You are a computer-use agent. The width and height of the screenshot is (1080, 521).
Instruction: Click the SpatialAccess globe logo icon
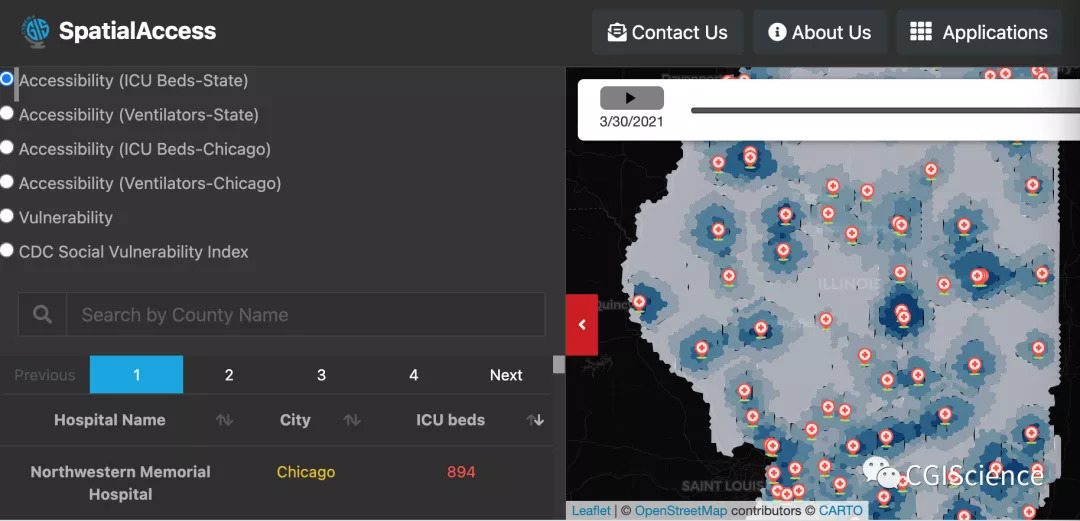[35, 32]
